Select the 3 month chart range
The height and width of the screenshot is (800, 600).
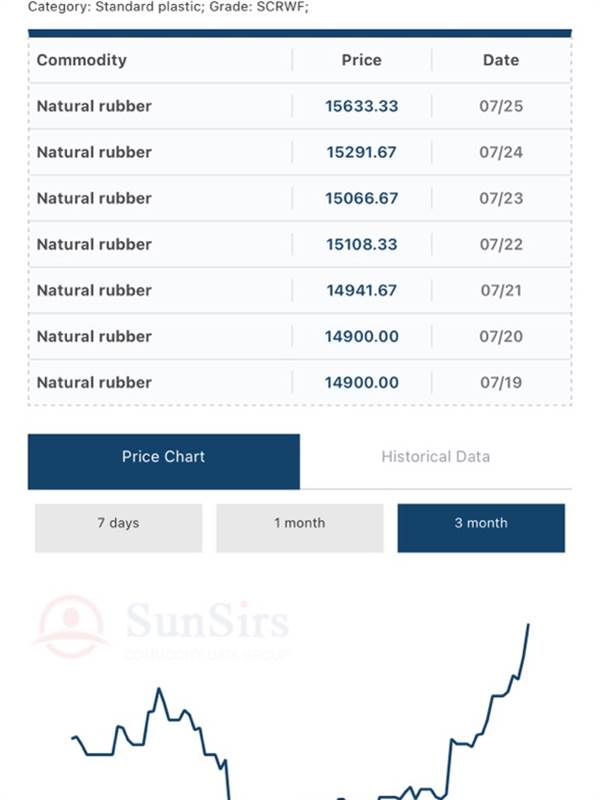[x=481, y=528]
